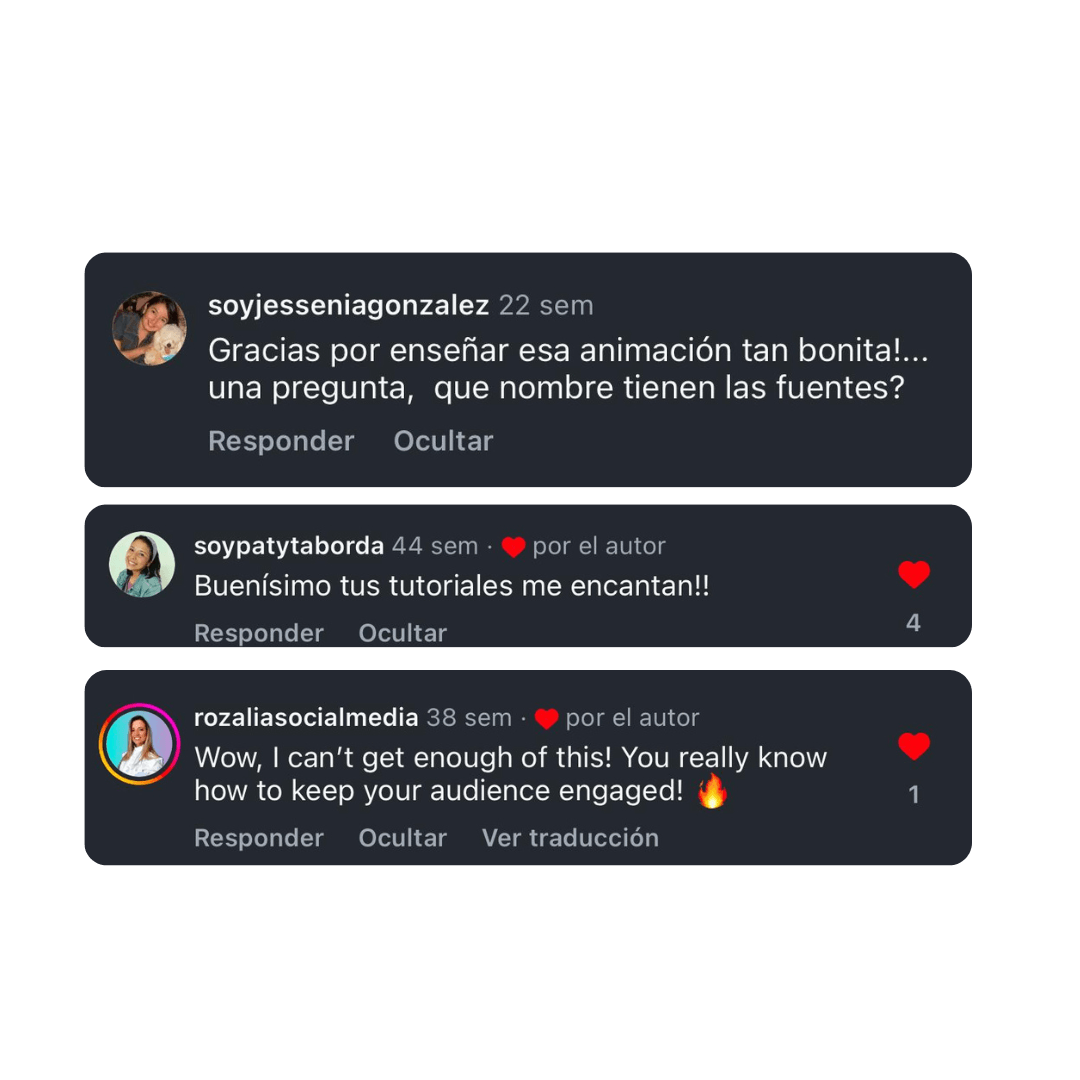
Task: Open soyjesseniagonzalez profile picture
Action: (x=149, y=329)
